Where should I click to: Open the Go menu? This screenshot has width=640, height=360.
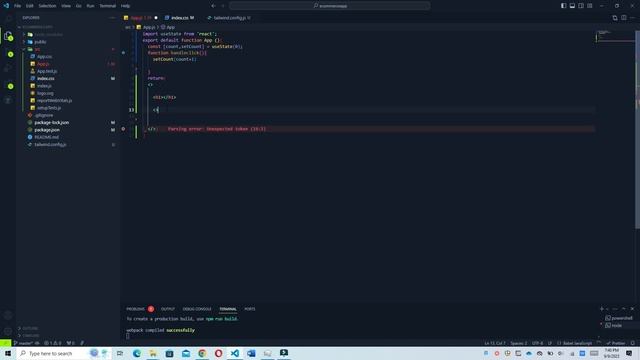tap(78, 6)
